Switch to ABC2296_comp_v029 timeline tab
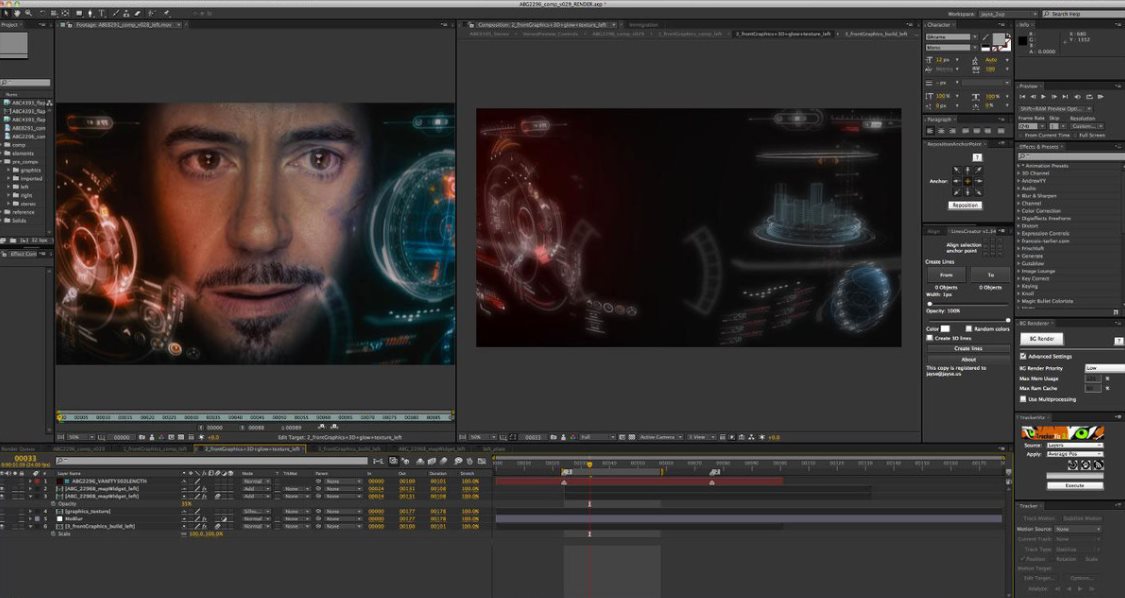This screenshot has height=598, width=1125. pyautogui.click(x=79, y=449)
